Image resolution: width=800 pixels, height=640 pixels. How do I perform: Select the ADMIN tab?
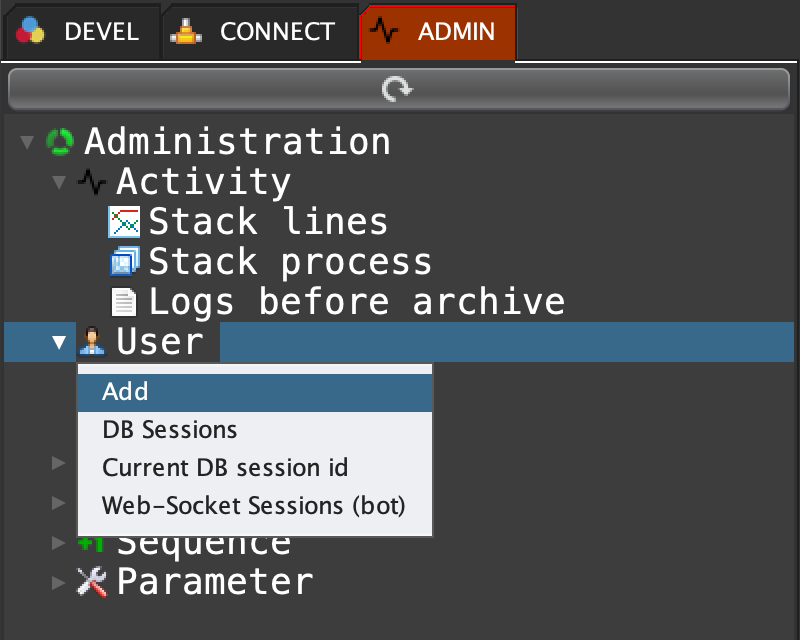coord(438,32)
